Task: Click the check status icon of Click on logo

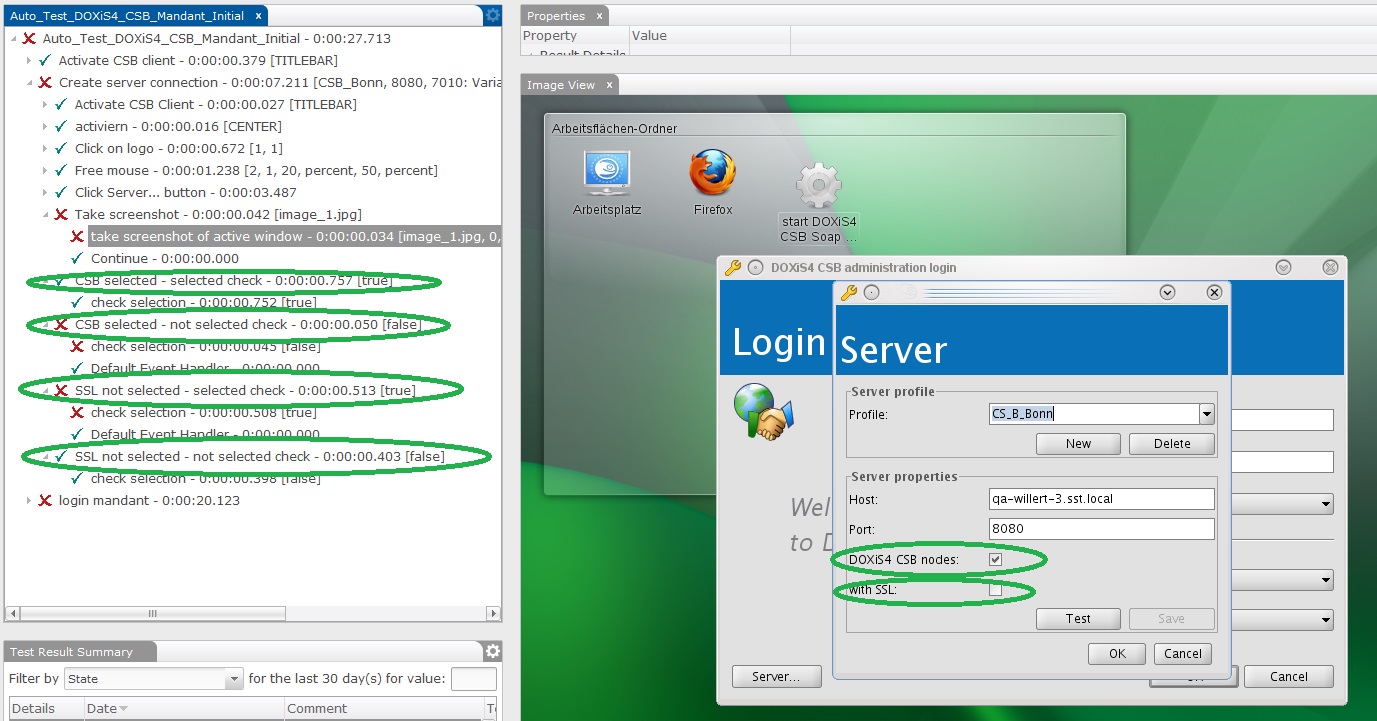Action: click(61, 148)
